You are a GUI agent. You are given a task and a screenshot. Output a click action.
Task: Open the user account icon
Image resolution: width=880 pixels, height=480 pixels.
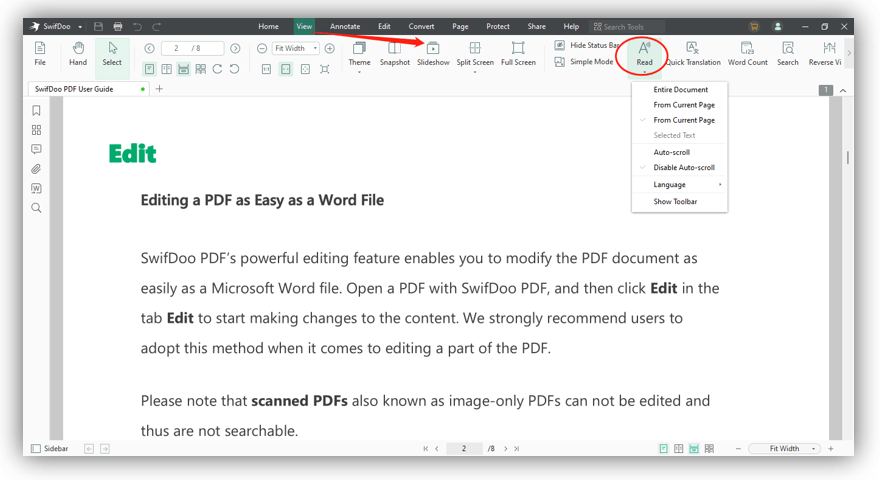pos(778,26)
